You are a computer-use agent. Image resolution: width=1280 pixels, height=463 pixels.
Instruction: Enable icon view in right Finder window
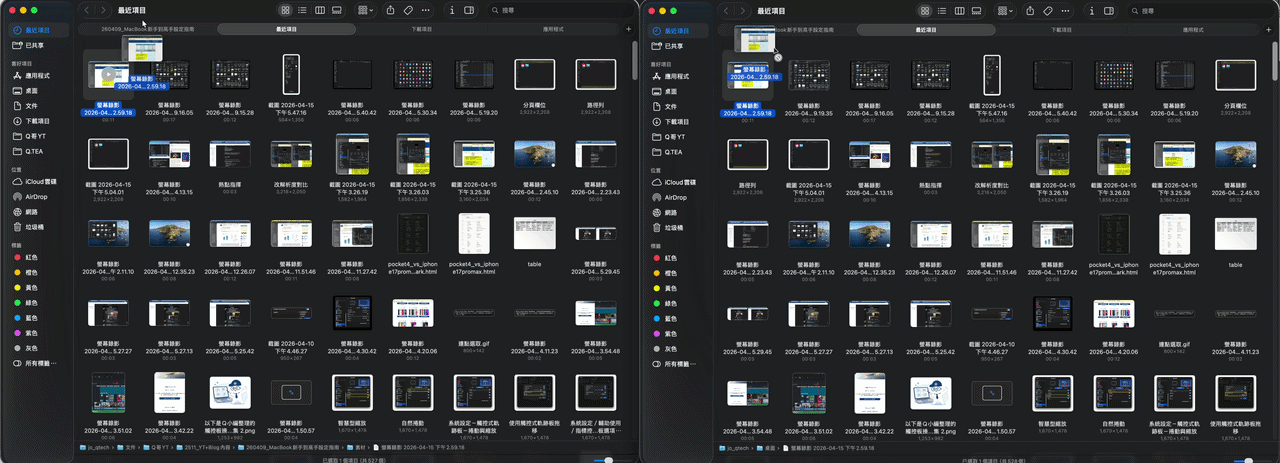pyautogui.click(x=924, y=10)
